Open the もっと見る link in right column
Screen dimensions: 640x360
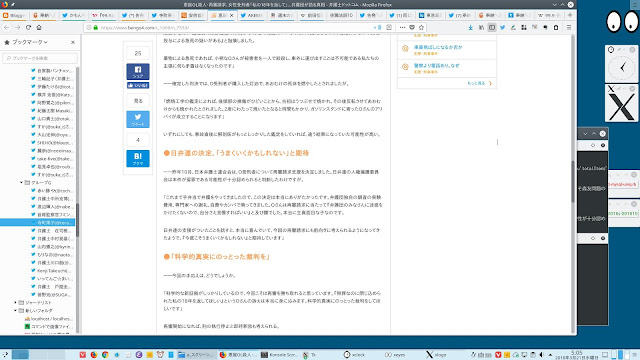(x=479, y=83)
